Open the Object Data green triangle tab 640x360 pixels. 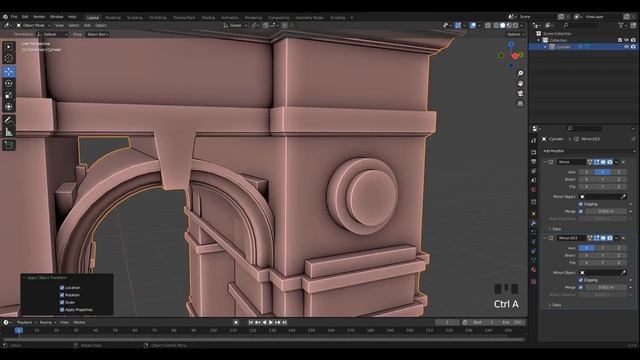coord(533,260)
